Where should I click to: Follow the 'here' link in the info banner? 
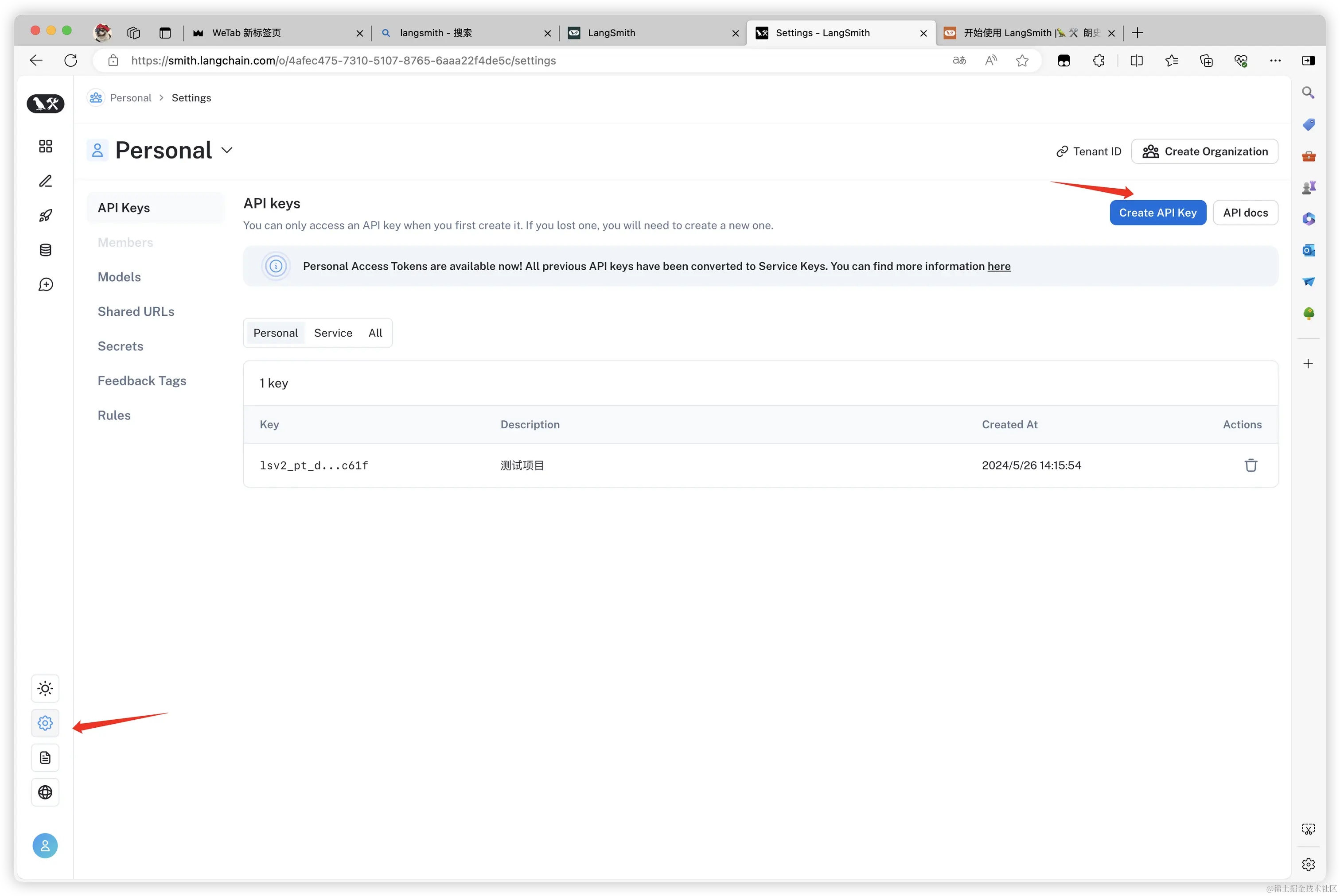[x=999, y=266]
